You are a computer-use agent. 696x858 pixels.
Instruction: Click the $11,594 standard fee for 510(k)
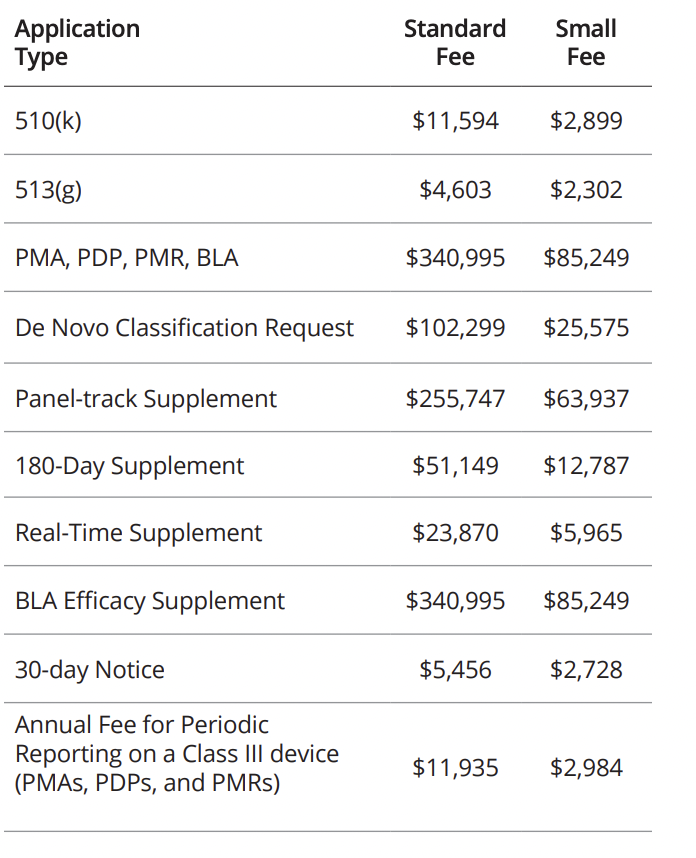pos(455,121)
